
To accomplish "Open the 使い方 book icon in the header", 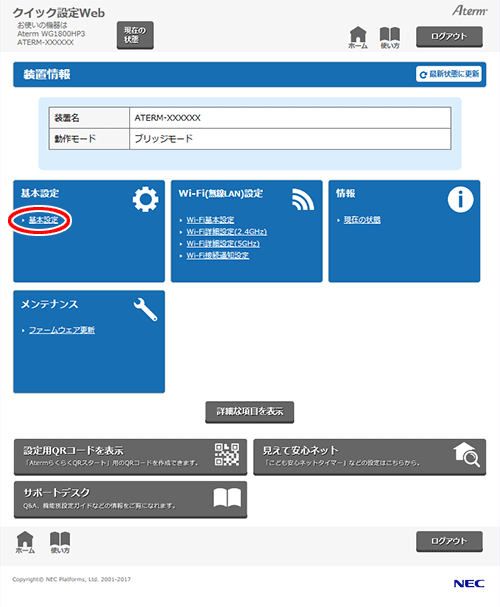I will 390,38.
